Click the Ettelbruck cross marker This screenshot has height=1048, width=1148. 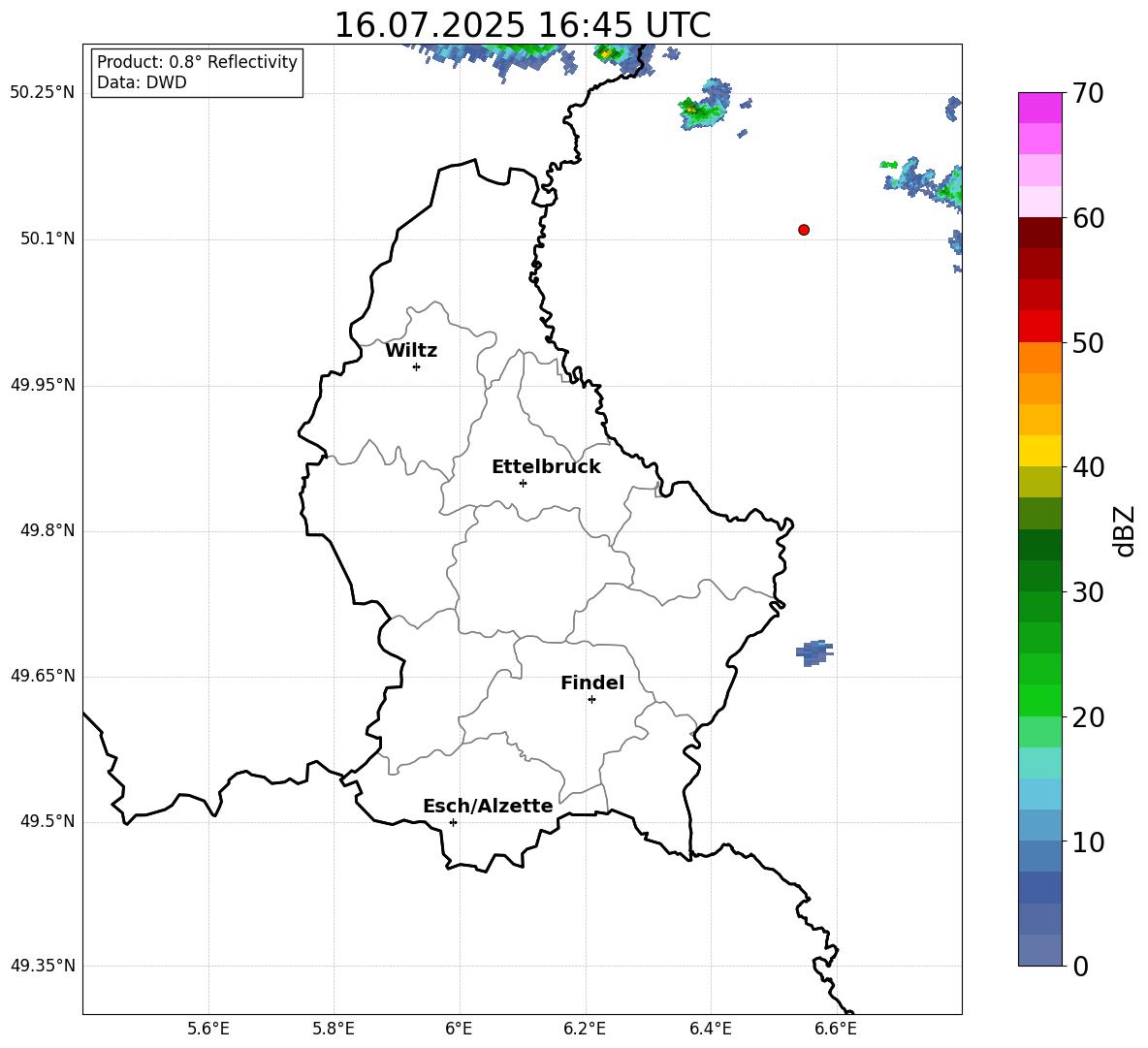(523, 483)
